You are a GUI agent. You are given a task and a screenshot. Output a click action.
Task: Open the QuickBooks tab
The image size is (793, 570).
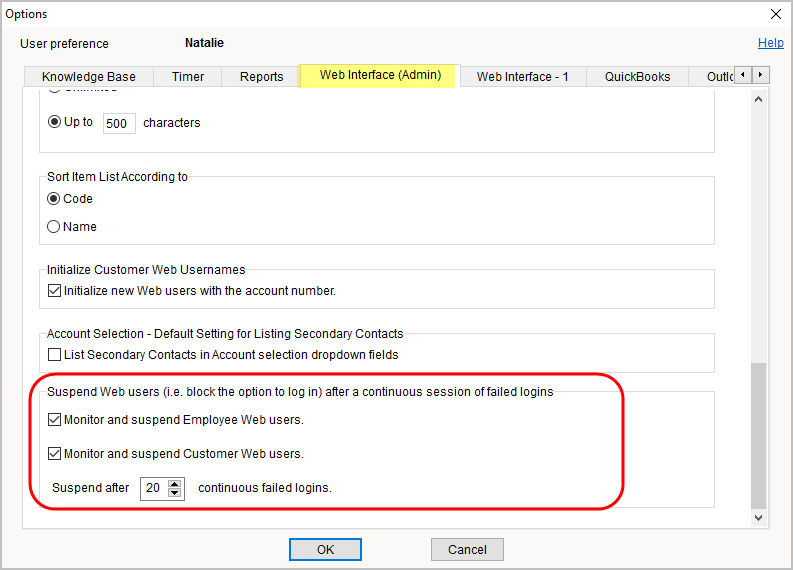coord(637,77)
